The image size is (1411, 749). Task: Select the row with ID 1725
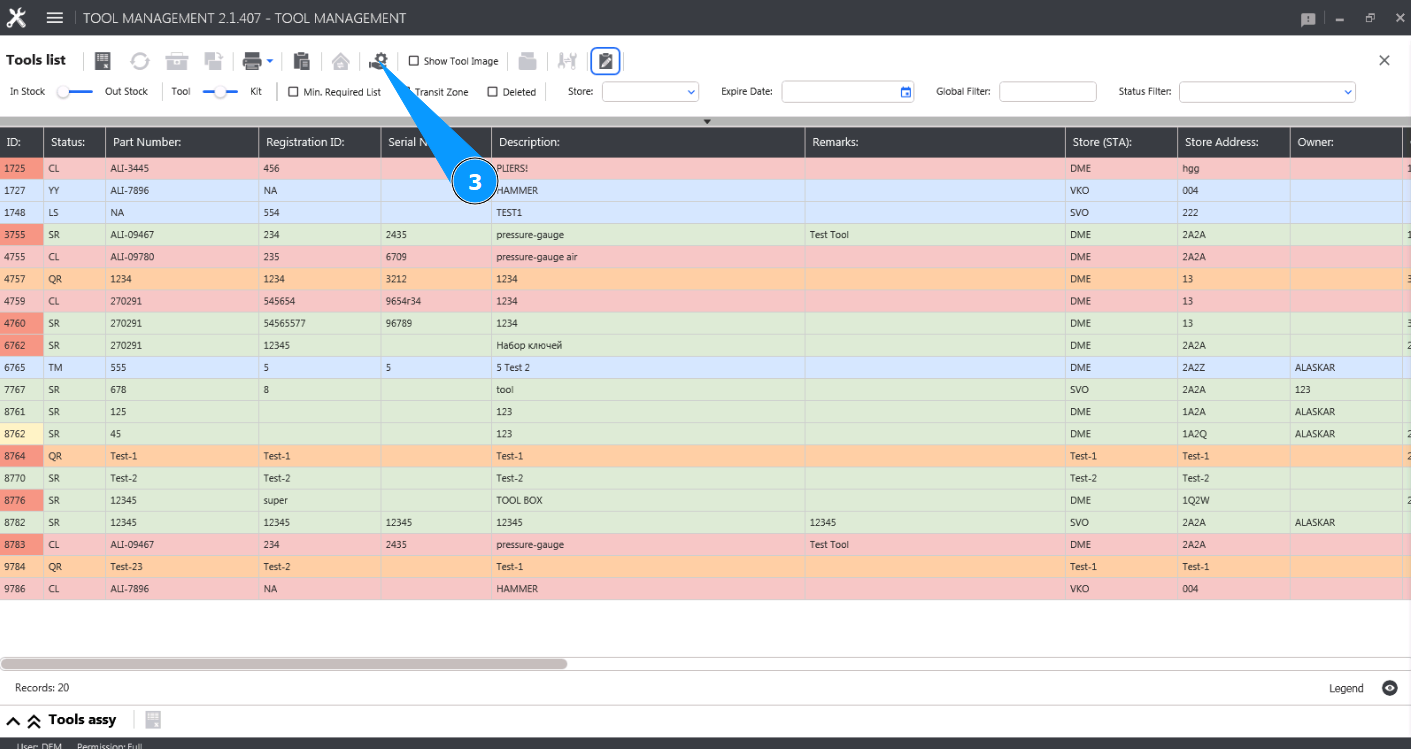(705, 169)
